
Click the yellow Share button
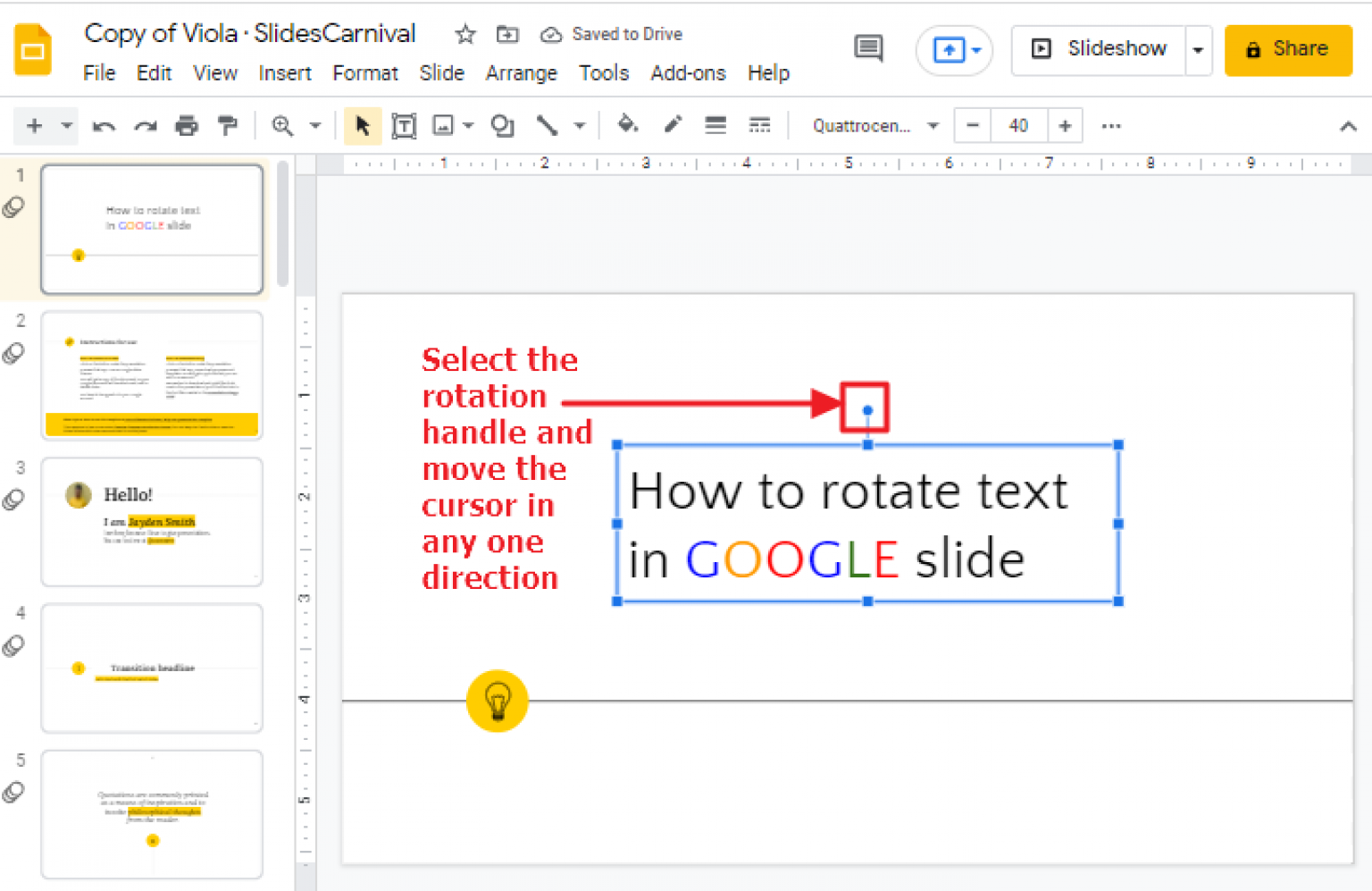point(1288,50)
